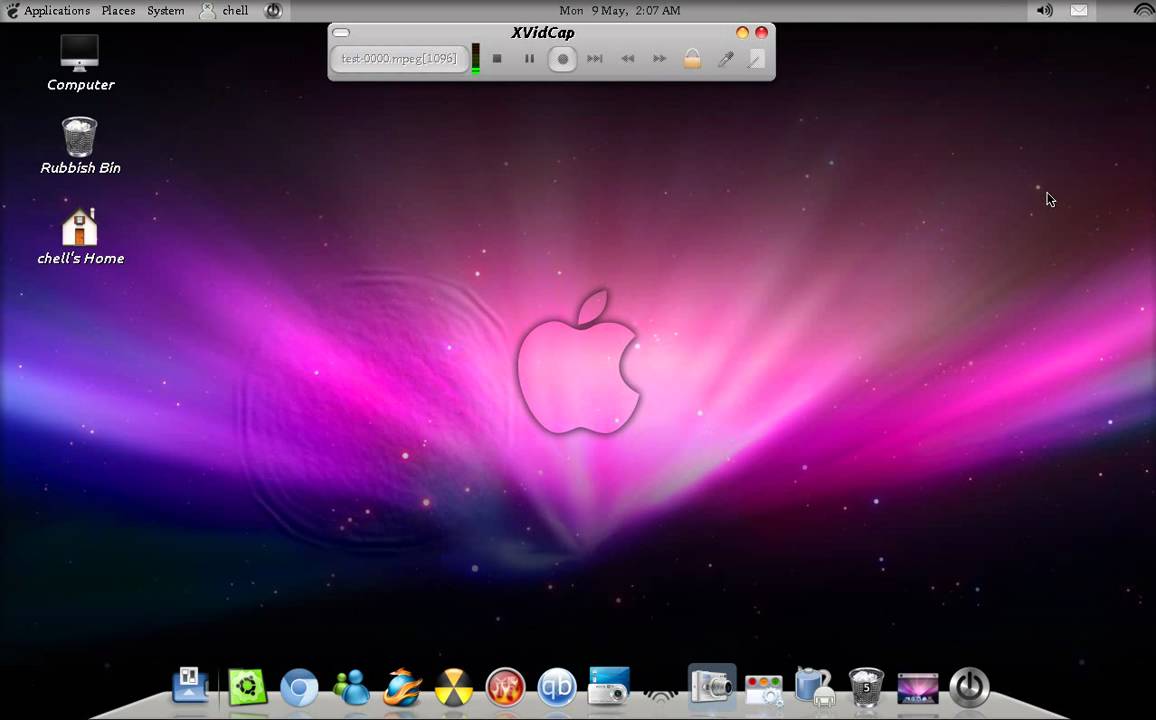Image resolution: width=1156 pixels, height=720 pixels.
Task: Open the red flame disc dock icon
Action: (x=505, y=688)
